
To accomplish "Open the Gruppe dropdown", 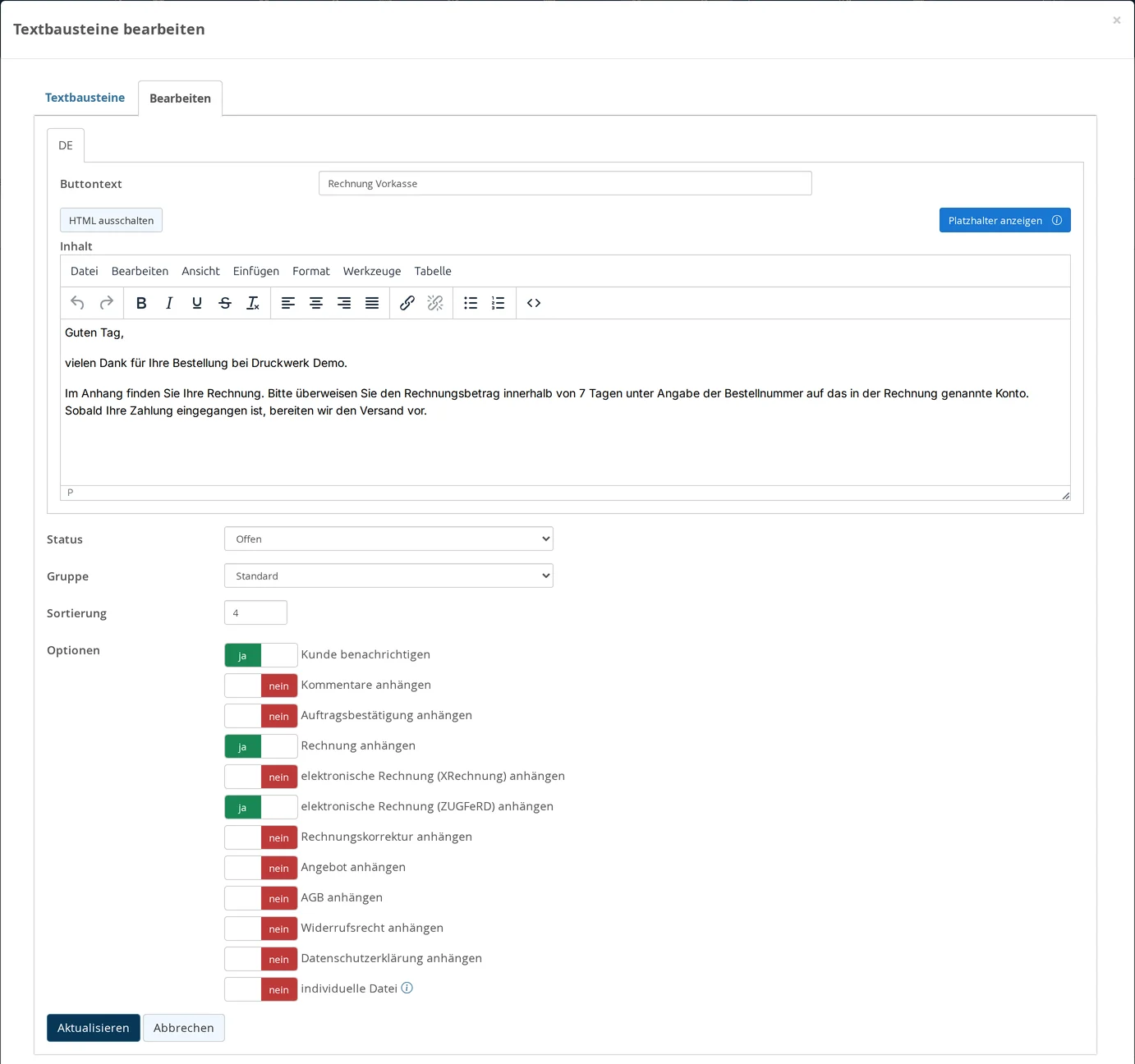I will (x=388, y=576).
